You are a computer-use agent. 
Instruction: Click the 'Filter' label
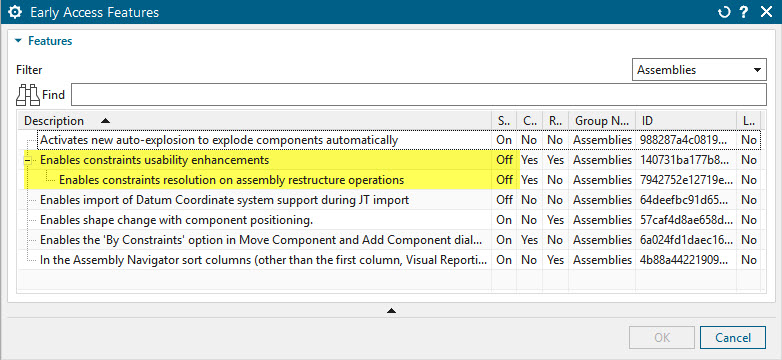coord(29,70)
